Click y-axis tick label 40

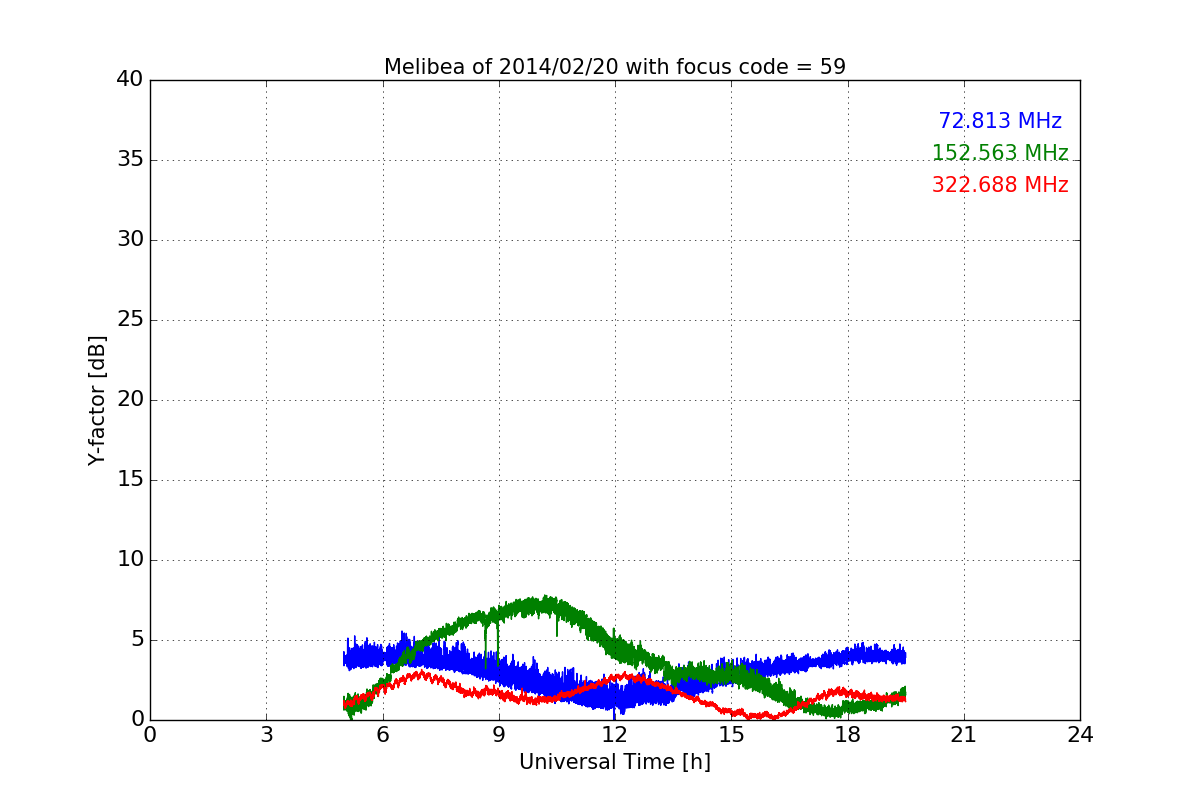(130, 80)
